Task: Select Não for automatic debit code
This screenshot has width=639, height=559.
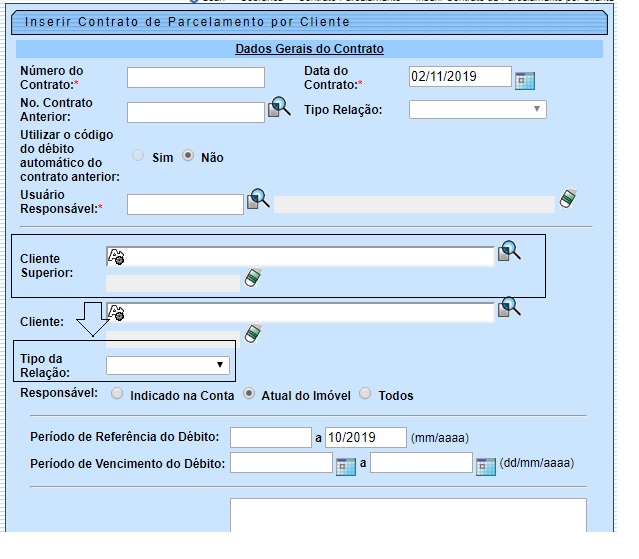Action: [188, 157]
